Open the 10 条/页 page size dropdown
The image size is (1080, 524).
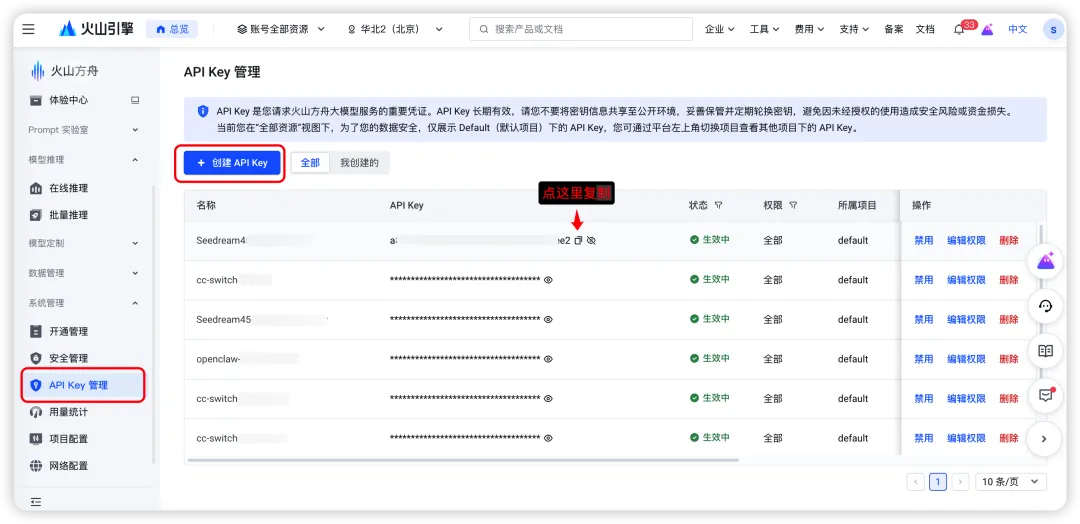[x=1010, y=482]
